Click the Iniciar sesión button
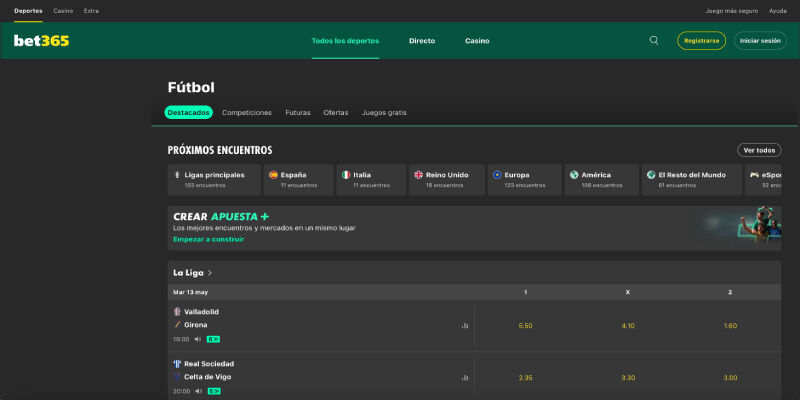 pyautogui.click(x=760, y=41)
